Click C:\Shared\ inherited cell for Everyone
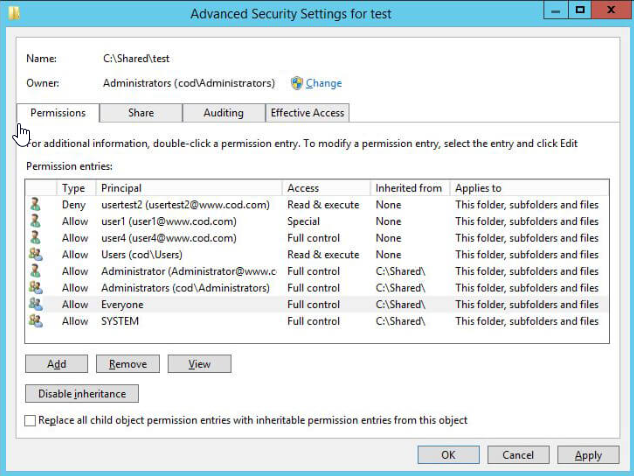Image resolution: width=634 pixels, height=476 pixels. click(400, 304)
